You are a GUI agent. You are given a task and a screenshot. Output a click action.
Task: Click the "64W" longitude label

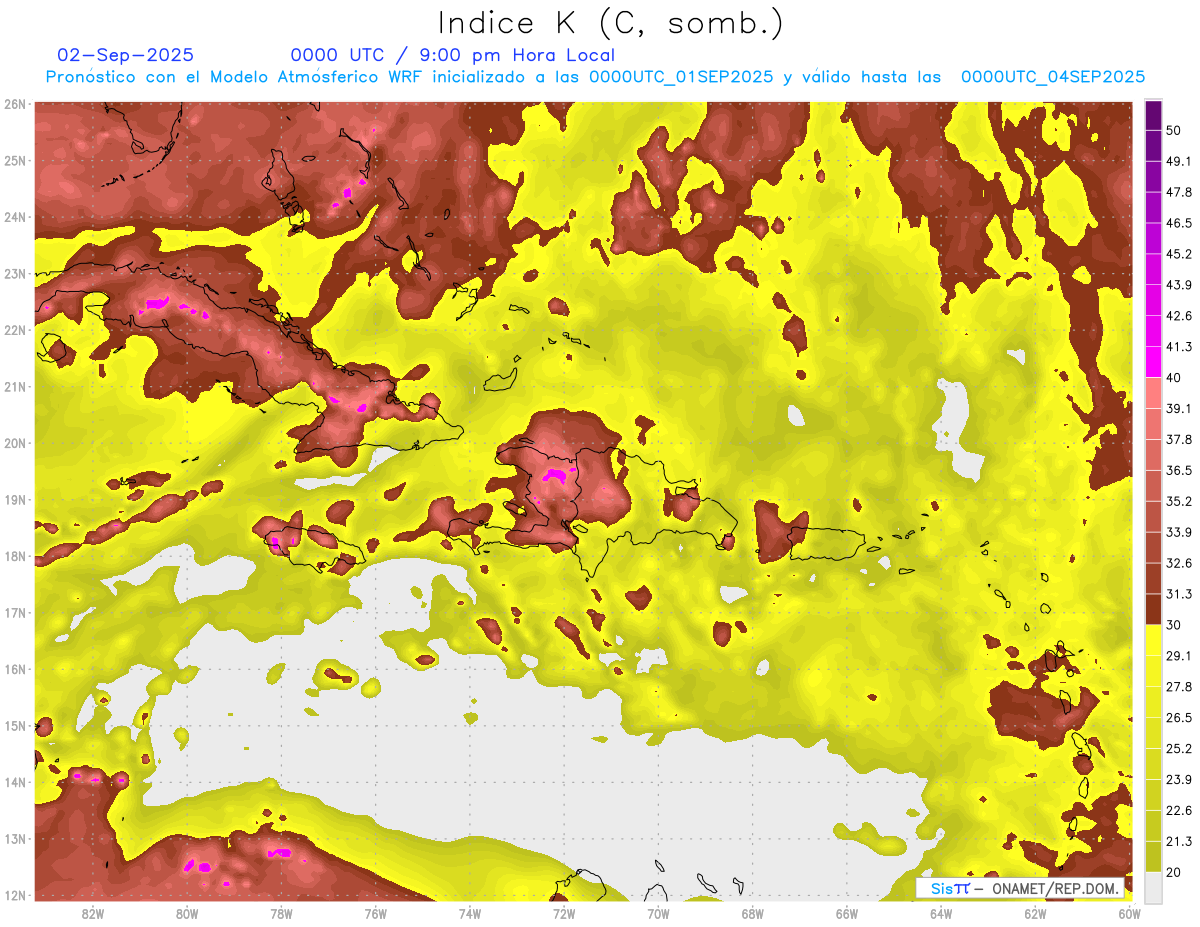[940, 914]
